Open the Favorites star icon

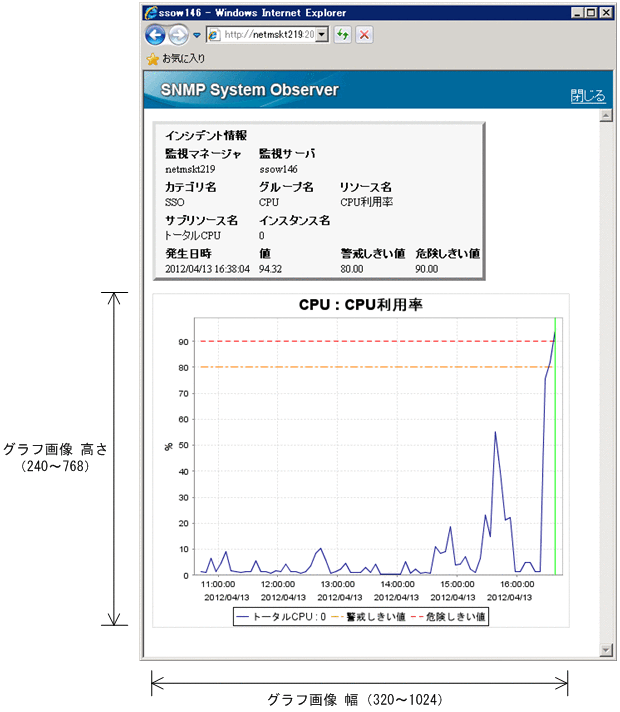tap(153, 59)
